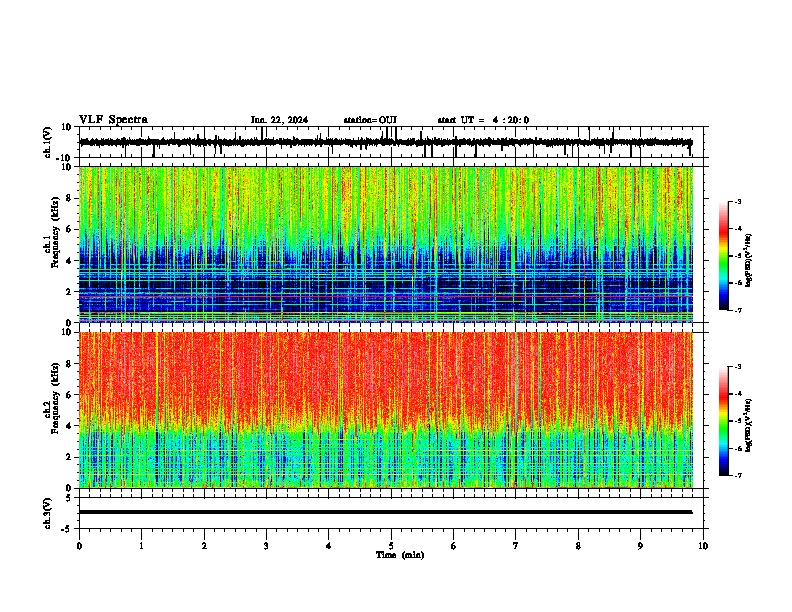792x612 pixels.
Task: Click the ch.2 colorbar 'log(PSD)(V²/Hz)' label
Action: pos(748,426)
